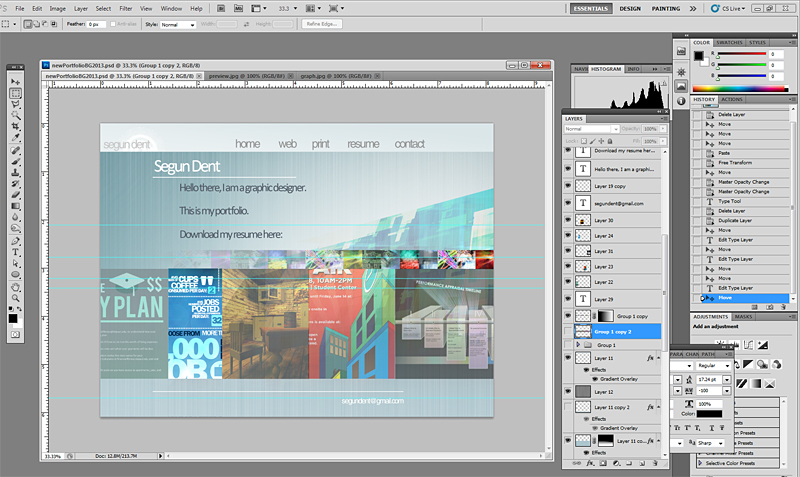Hide the segundent@gmail.com text layer
Image resolution: width=800 pixels, height=477 pixels.
click(x=568, y=203)
